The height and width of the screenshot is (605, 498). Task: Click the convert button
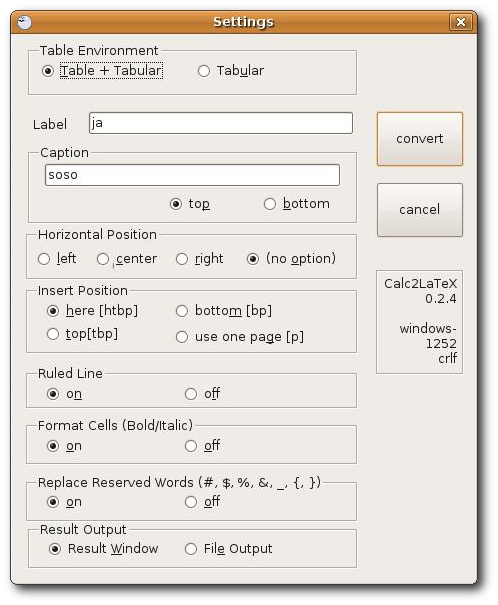pos(420,139)
